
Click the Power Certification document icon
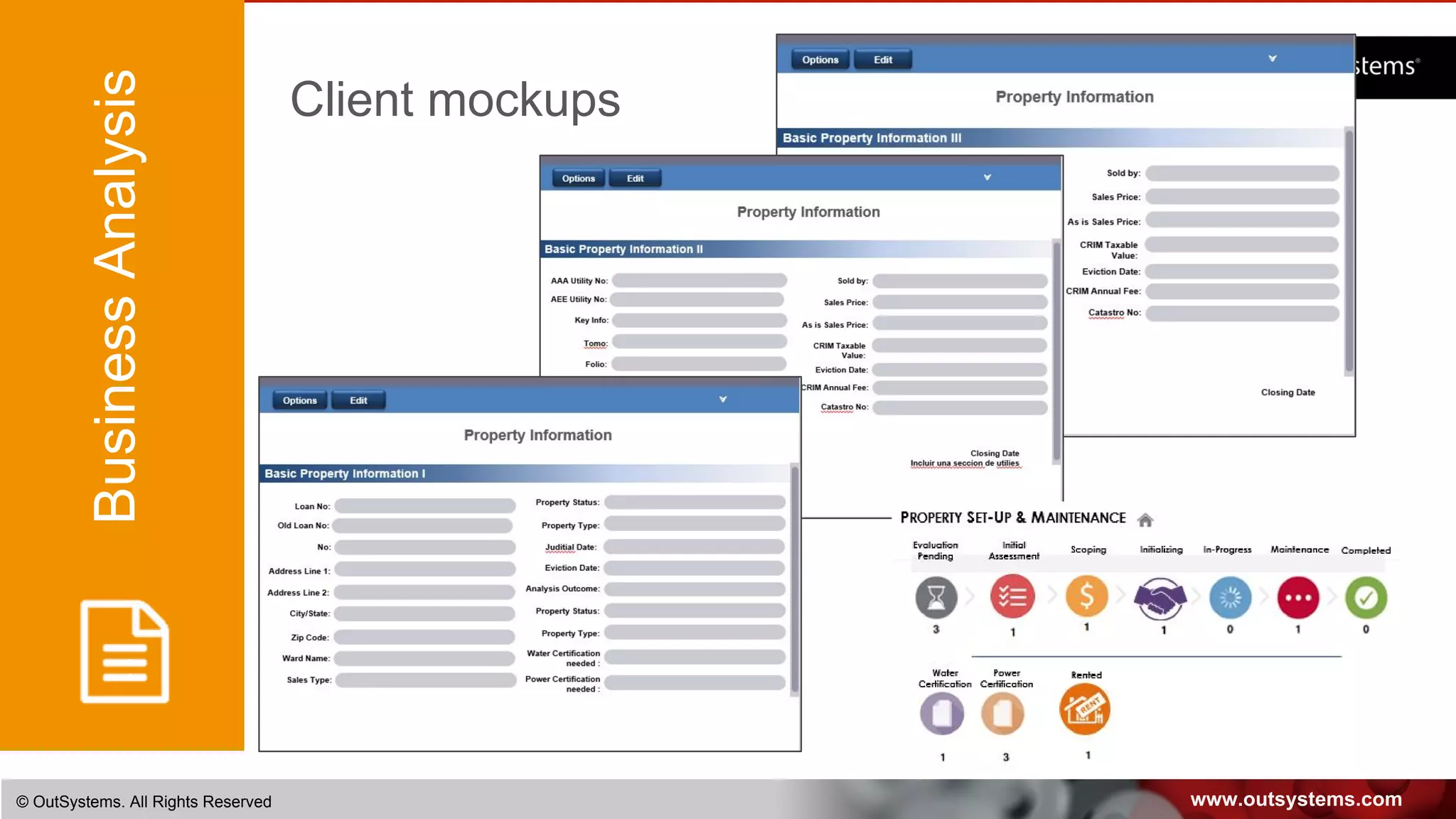1002,713
